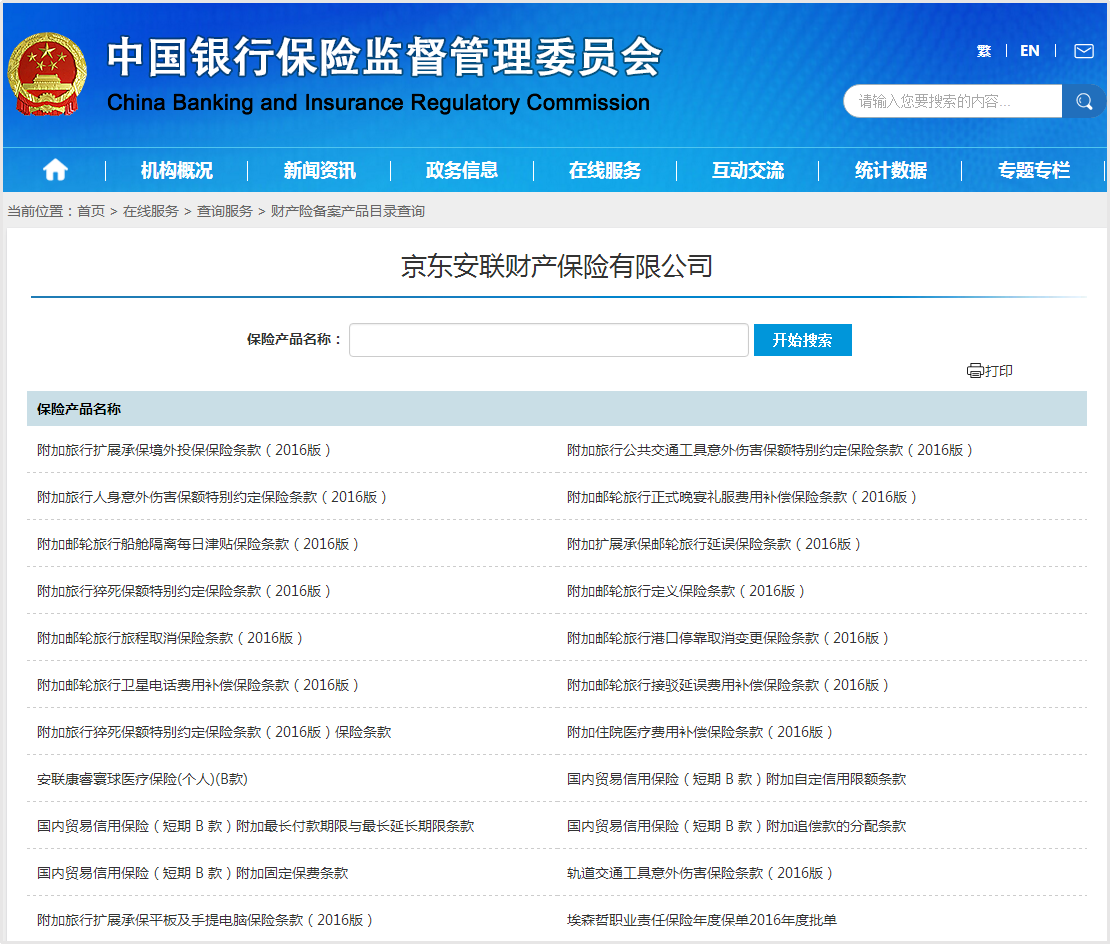
Task: Select 附加旅行人身意外伤害保额特别约定保险条款
Action: point(212,497)
